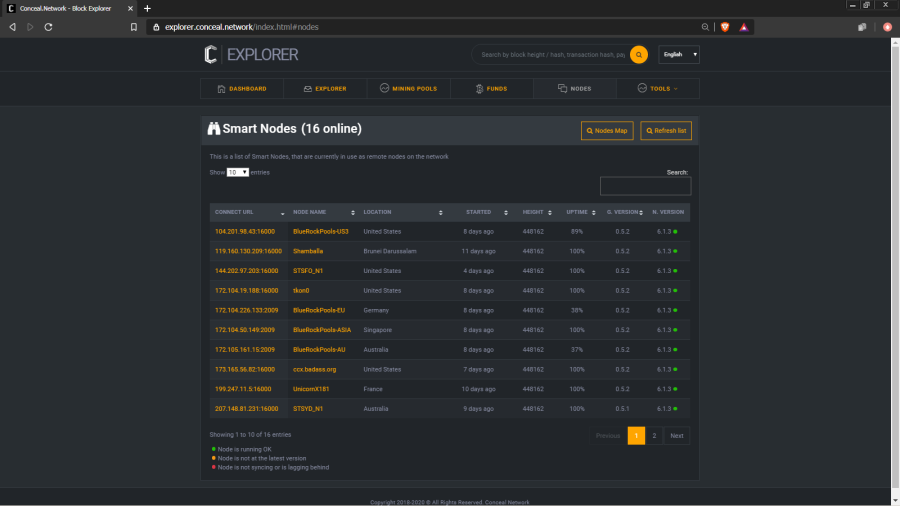Viewport: 900px width, 506px height.
Task: Go back using the browser back arrow
Action: tap(12, 27)
